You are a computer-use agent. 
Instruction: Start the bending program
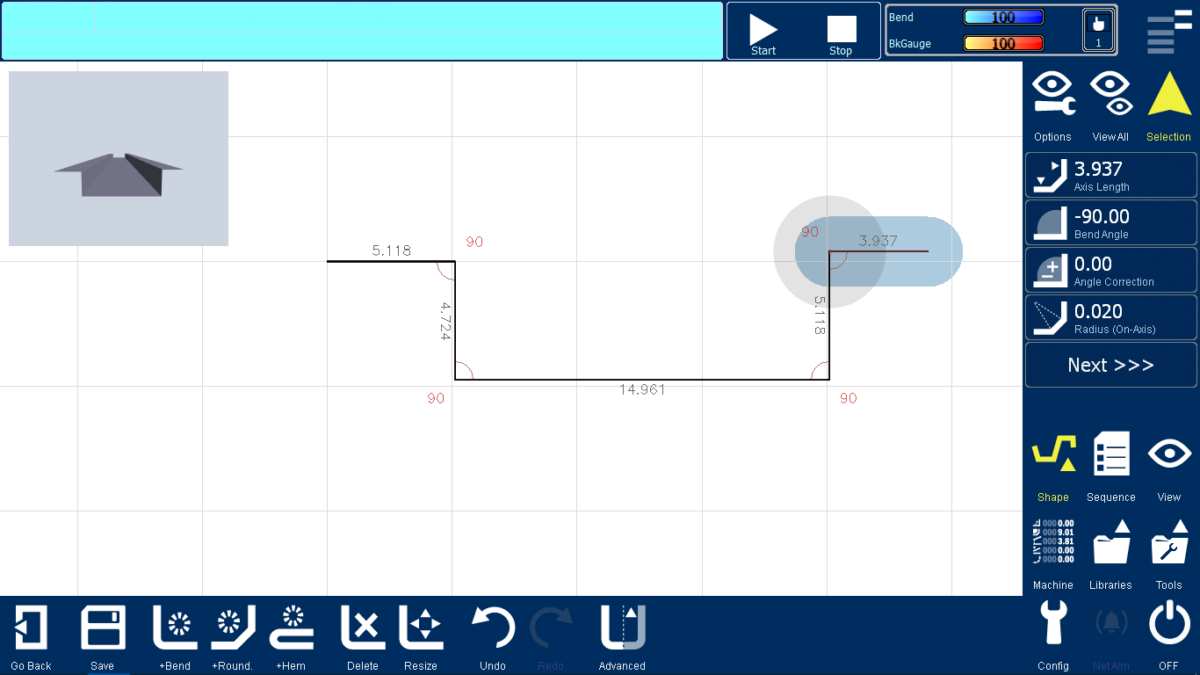pyautogui.click(x=763, y=33)
